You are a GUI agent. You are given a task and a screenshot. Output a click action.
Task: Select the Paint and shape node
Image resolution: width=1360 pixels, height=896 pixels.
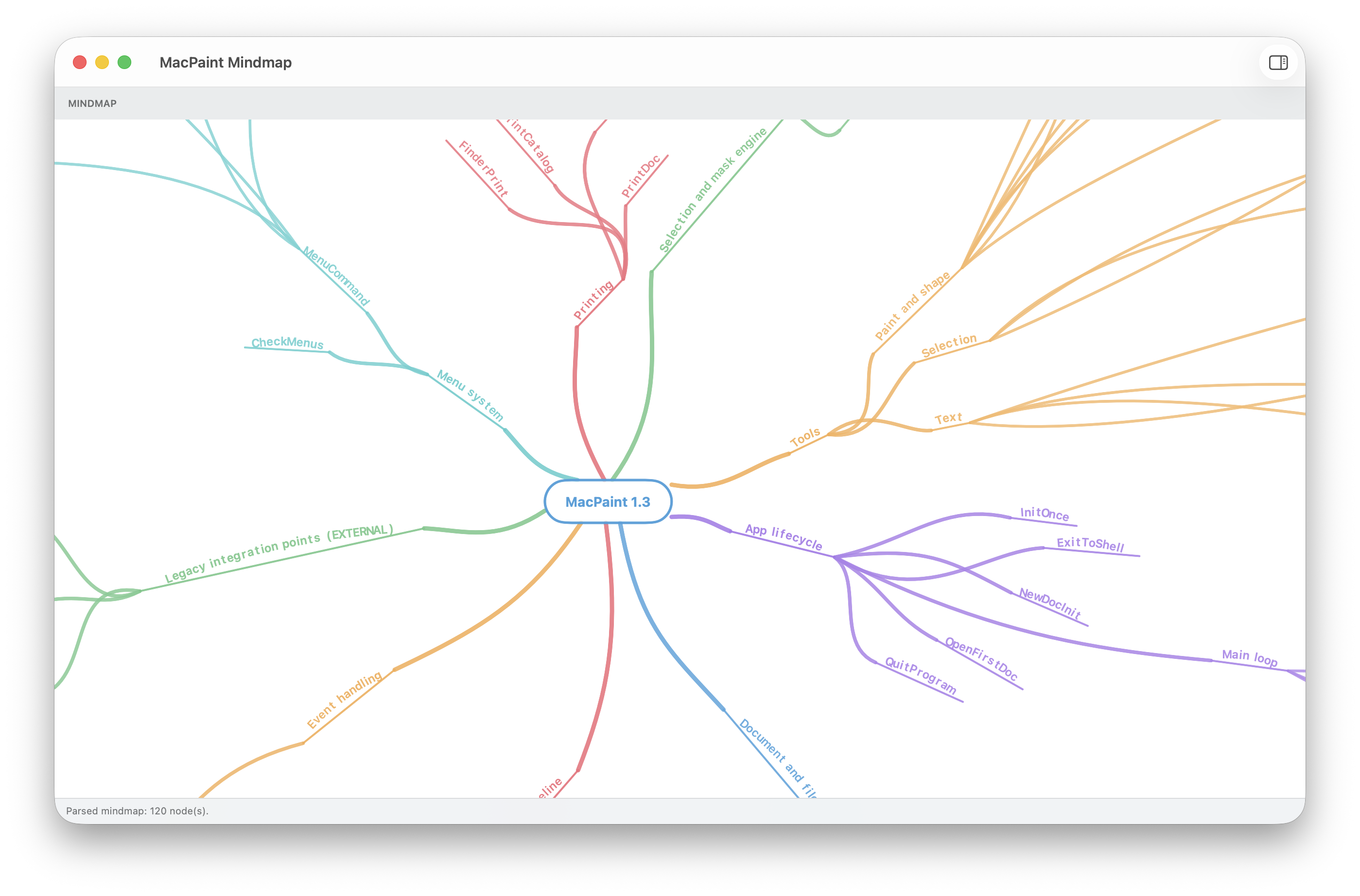tap(912, 306)
